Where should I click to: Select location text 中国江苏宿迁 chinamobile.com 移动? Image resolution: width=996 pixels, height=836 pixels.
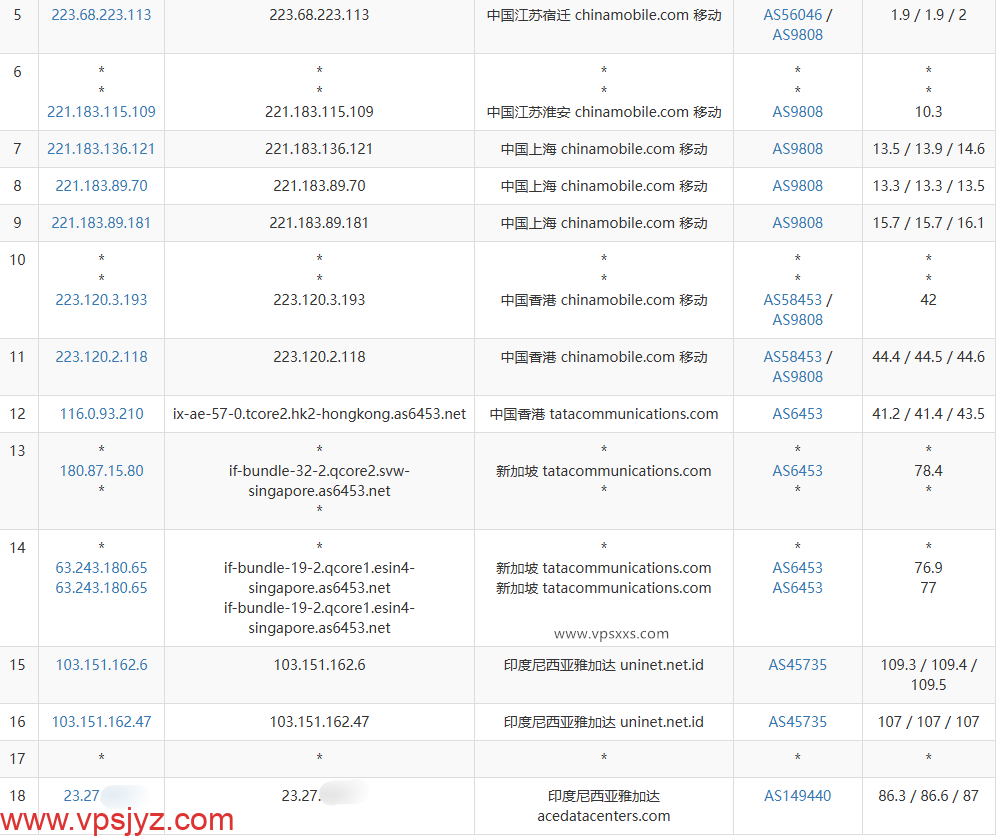(603, 15)
